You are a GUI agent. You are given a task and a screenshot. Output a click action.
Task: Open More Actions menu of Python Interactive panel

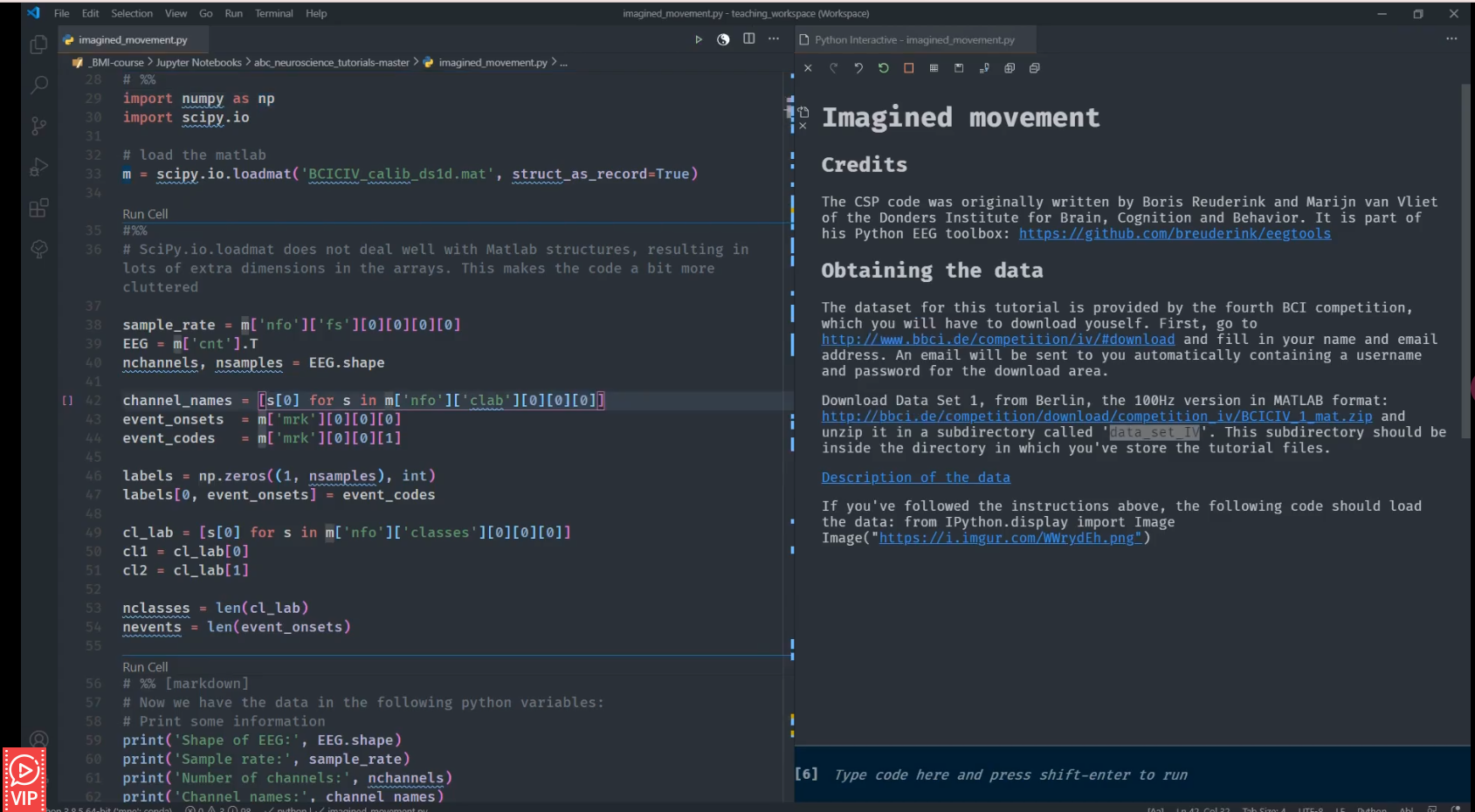[x=1451, y=39]
